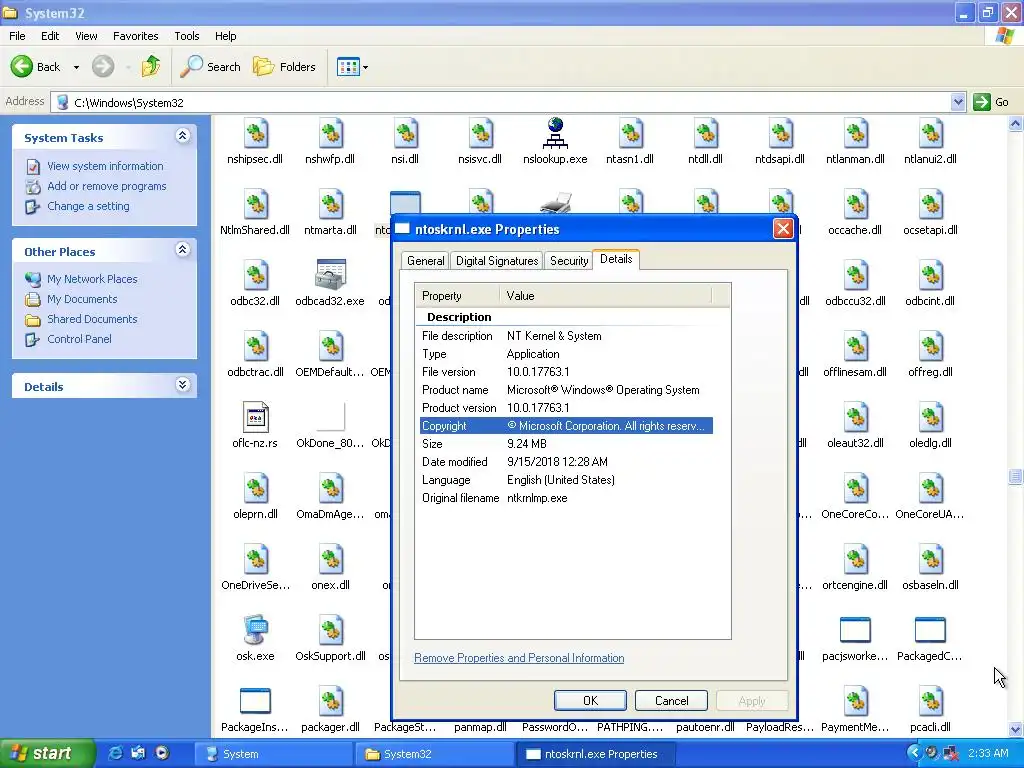Select the offreg.dll file icon
The height and width of the screenshot is (768, 1024).
click(930, 345)
